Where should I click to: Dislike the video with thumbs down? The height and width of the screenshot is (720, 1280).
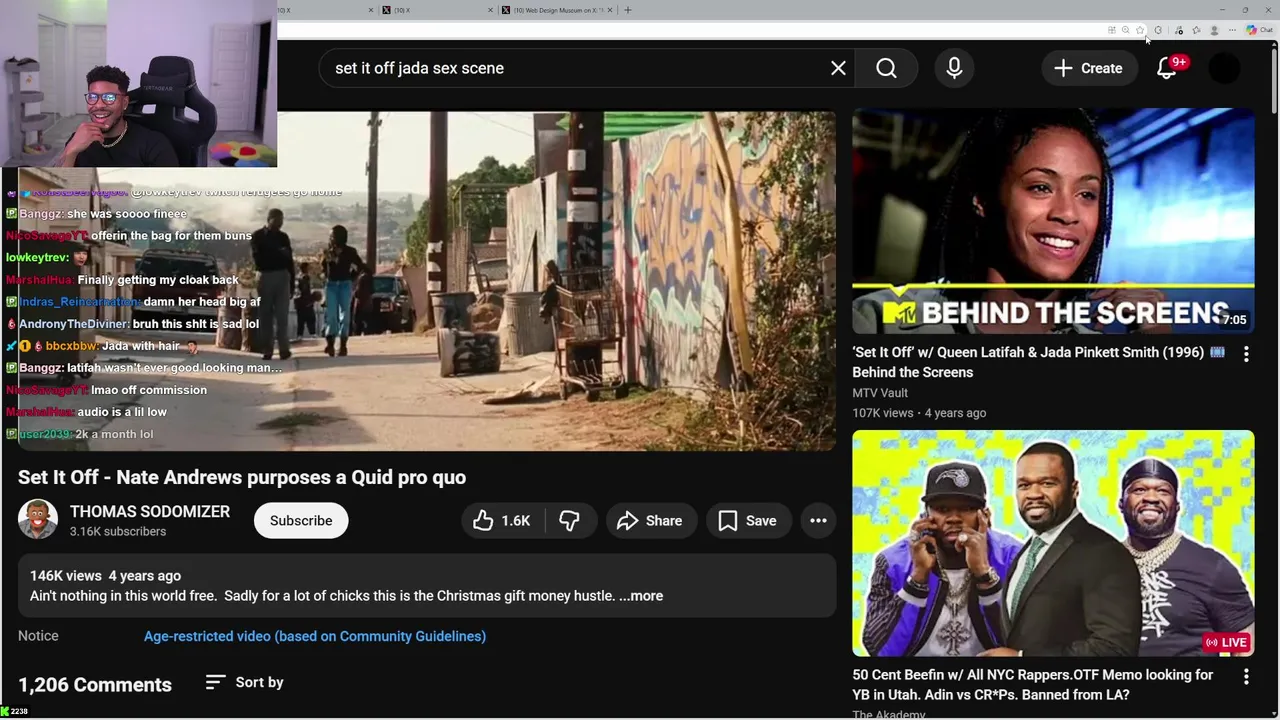[x=570, y=520]
